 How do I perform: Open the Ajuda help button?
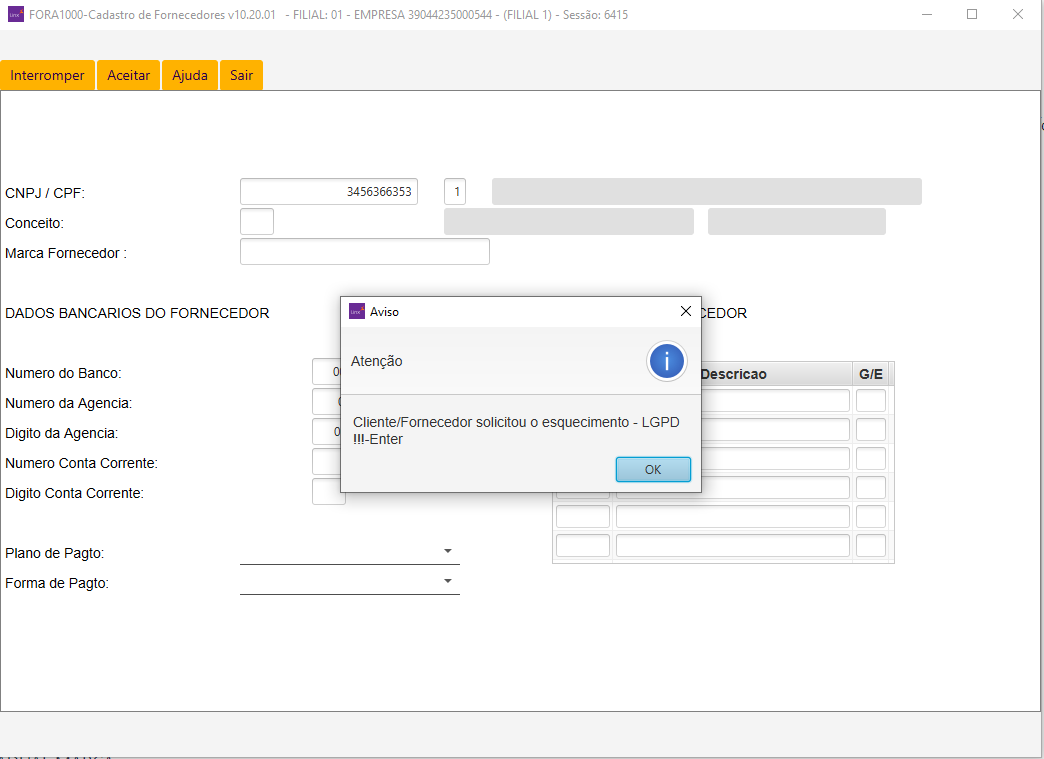click(x=190, y=75)
